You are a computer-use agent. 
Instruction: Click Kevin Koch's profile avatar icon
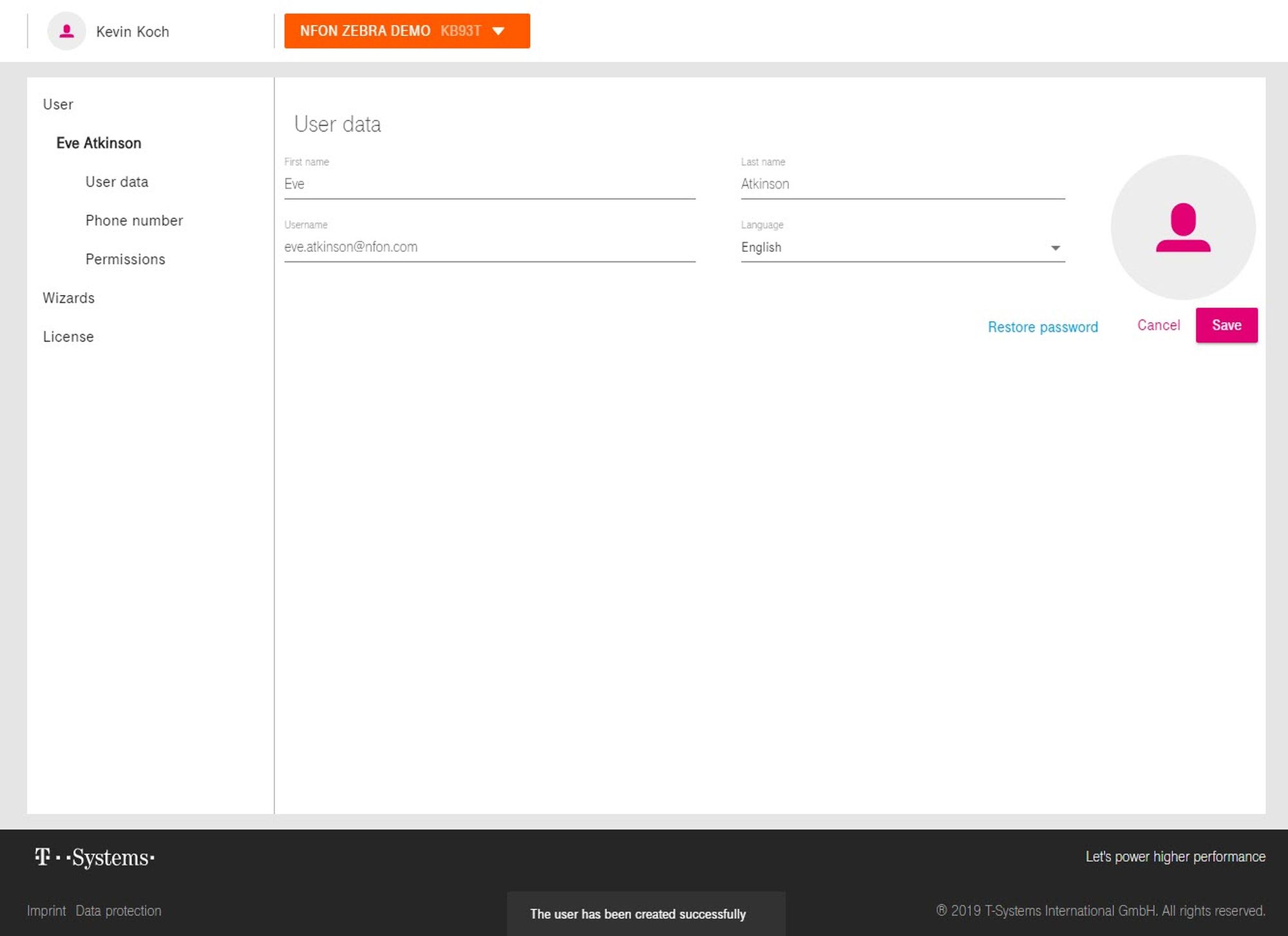(x=66, y=31)
